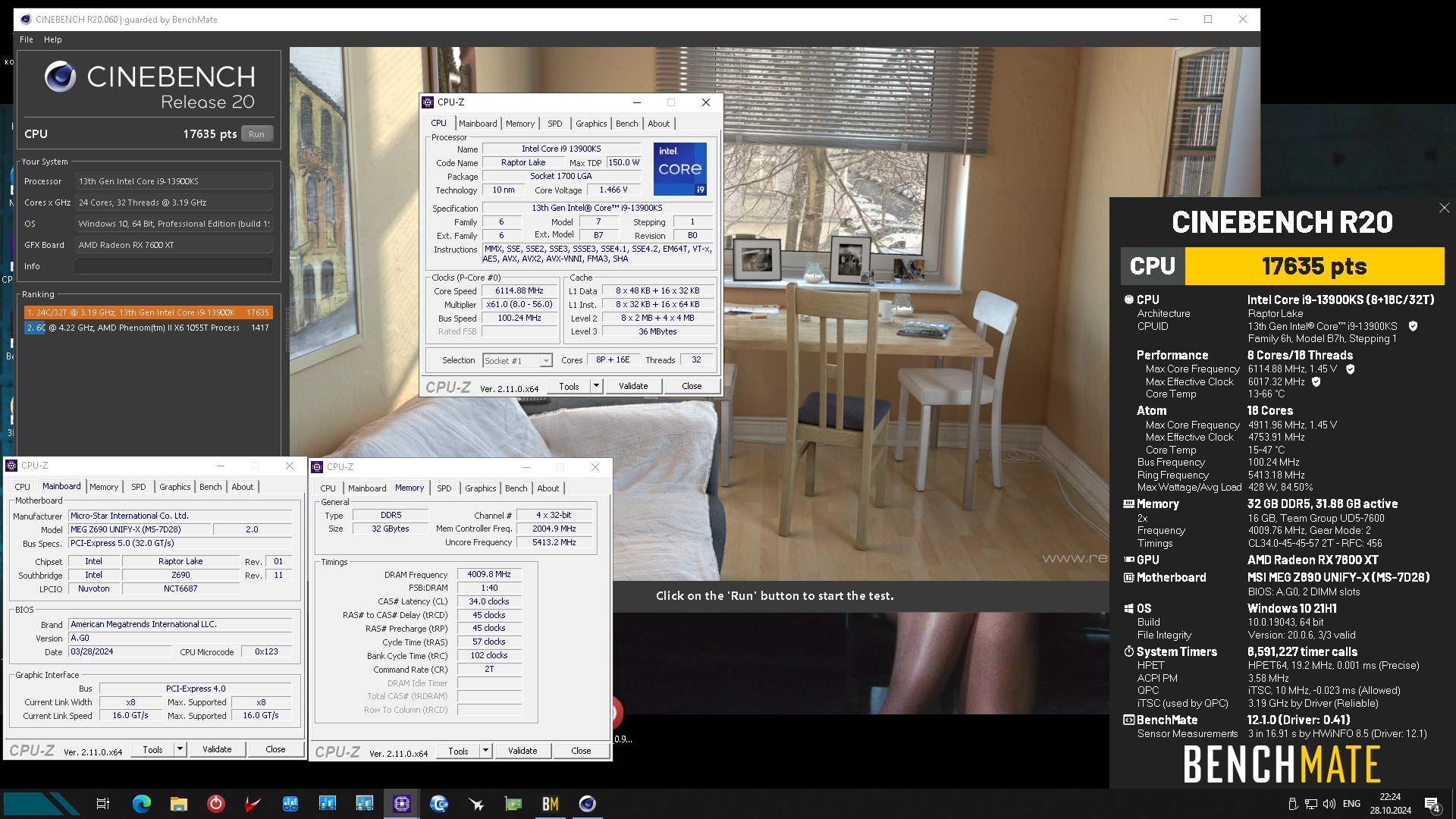Switch to the SPD tab in the top CPU-Z window
This screenshot has height=819, width=1456.
[555, 124]
